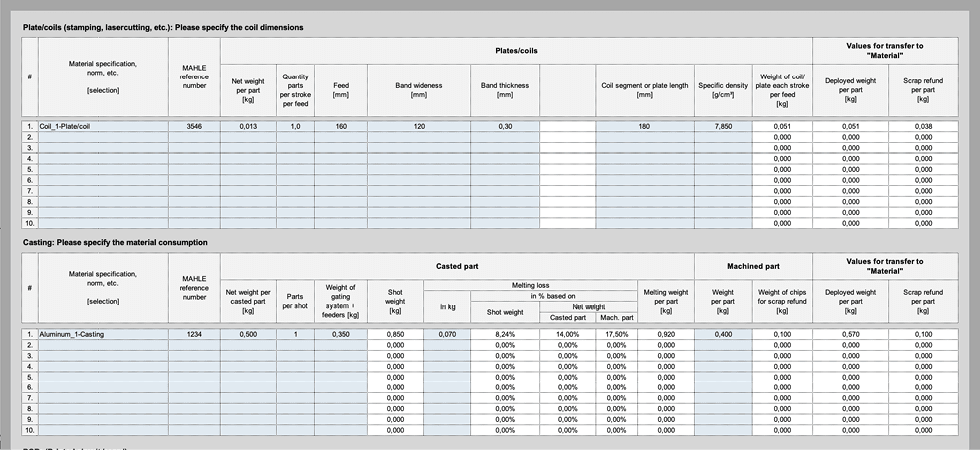Screen dimensions: 980x450
Task: Select empty material cell in plate row 2
Action: [102, 137]
